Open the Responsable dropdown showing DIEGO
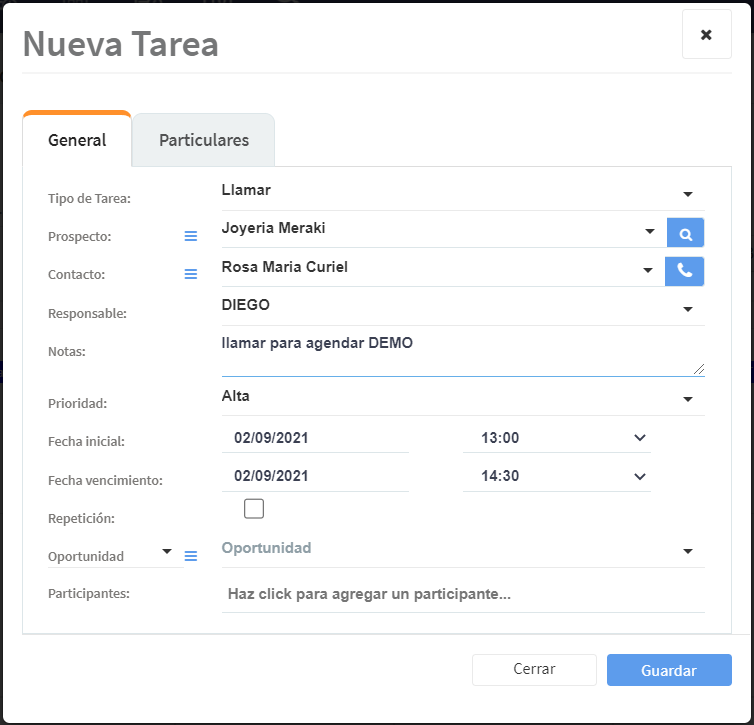This screenshot has width=754, height=725. (x=687, y=309)
